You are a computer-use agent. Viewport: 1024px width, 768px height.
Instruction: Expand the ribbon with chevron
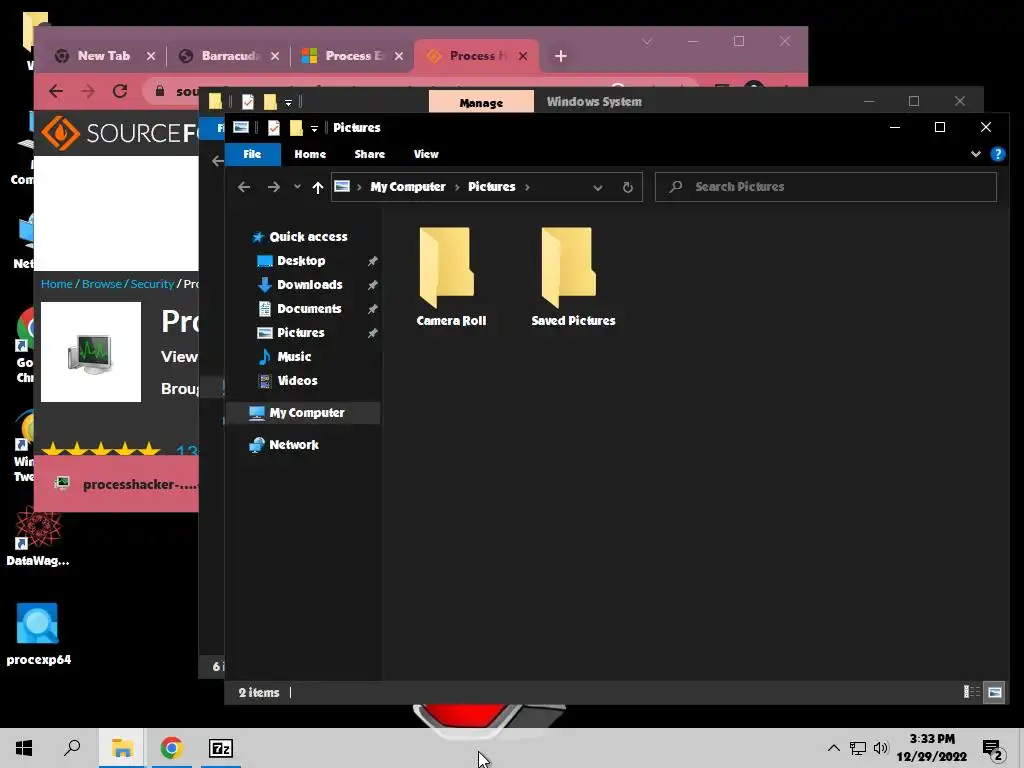tap(975, 154)
